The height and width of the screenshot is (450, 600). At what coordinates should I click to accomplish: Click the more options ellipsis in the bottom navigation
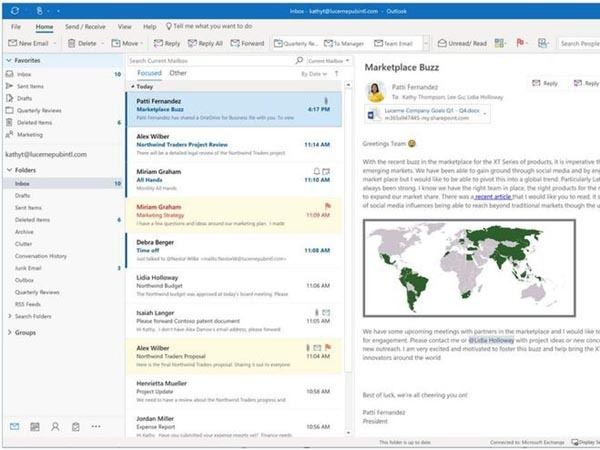(96, 426)
